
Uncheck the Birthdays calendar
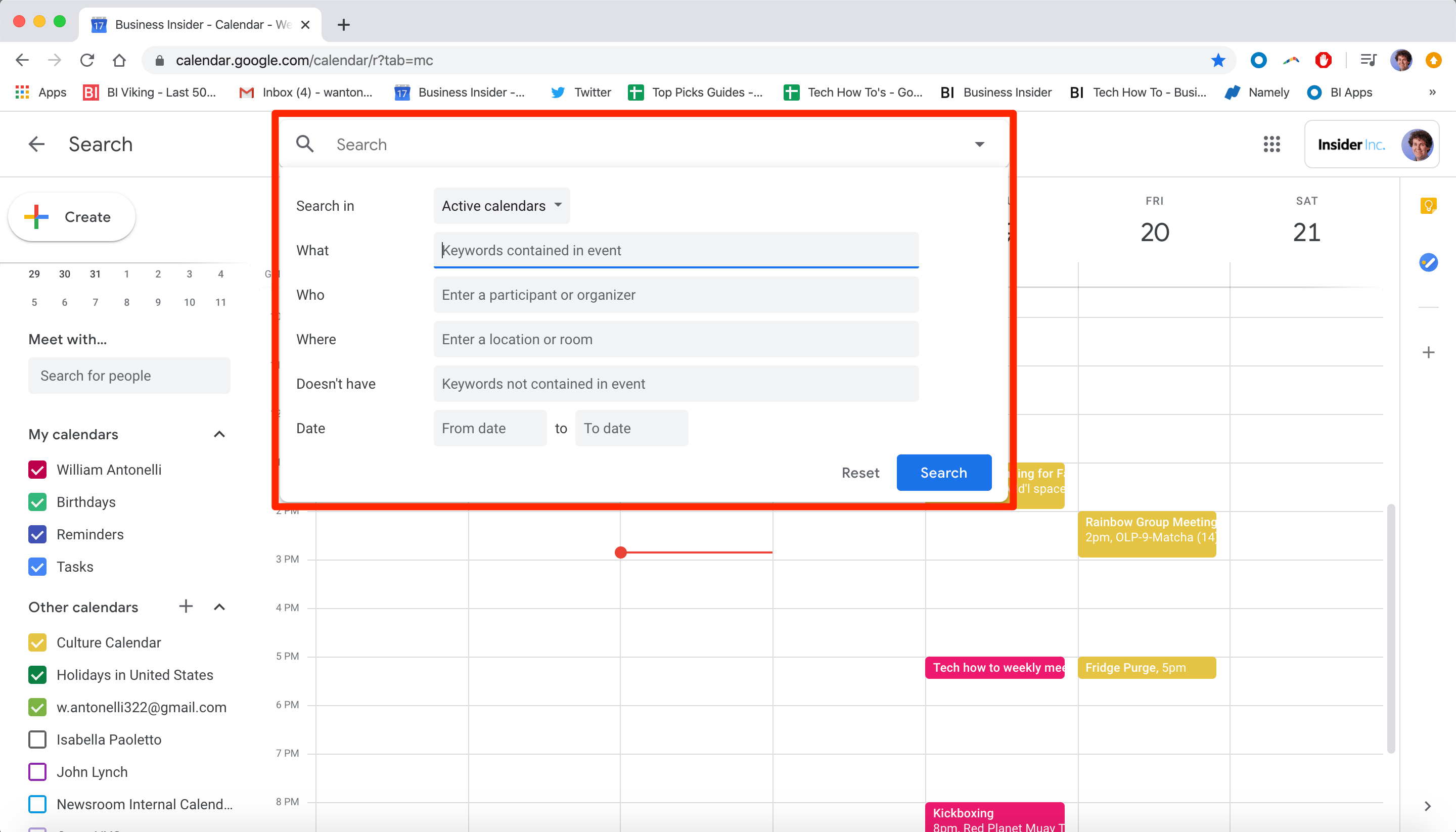coord(37,502)
